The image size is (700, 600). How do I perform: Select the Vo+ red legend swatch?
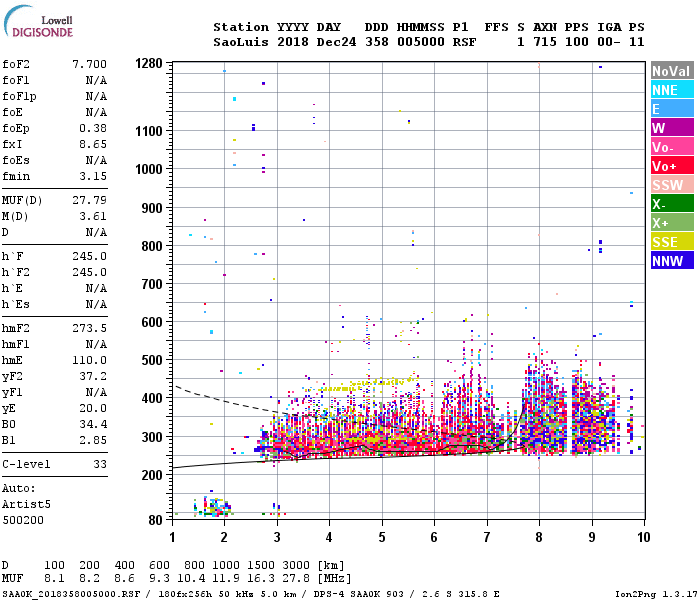pyautogui.click(x=672, y=166)
